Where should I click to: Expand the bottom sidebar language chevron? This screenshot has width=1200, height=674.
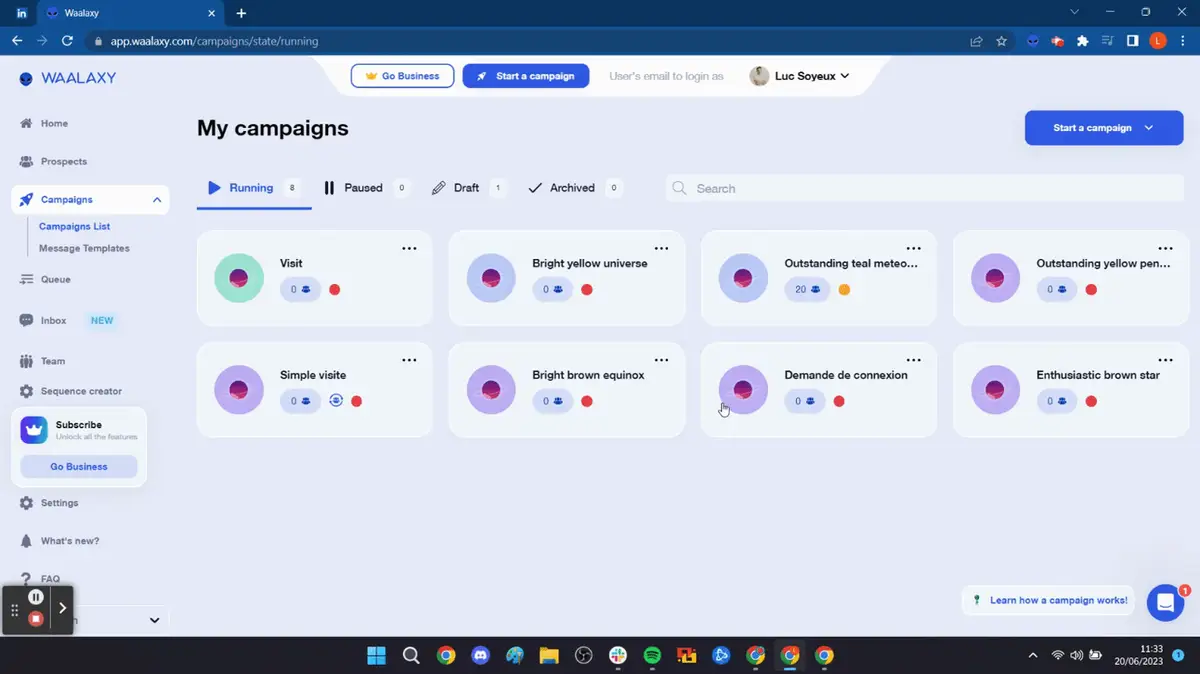tap(154, 620)
